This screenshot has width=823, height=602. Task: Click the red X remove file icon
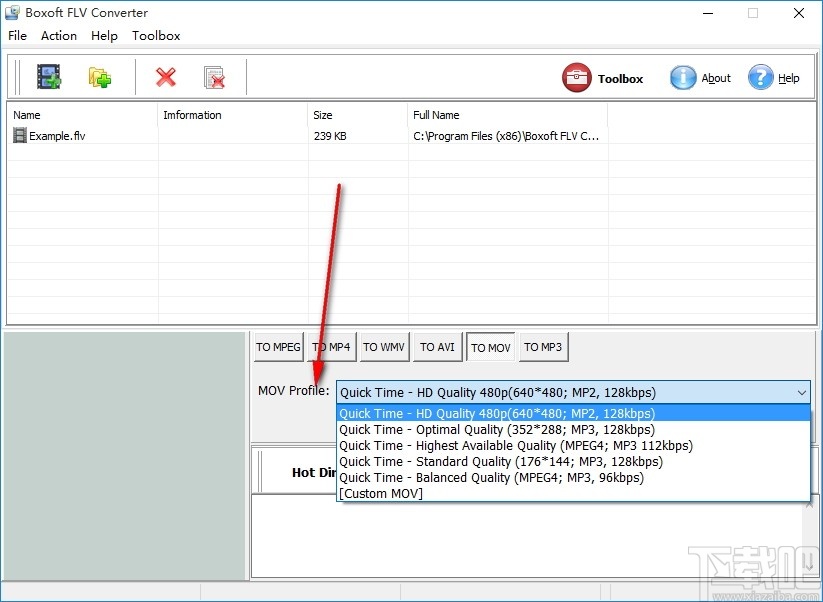(165, 76)
